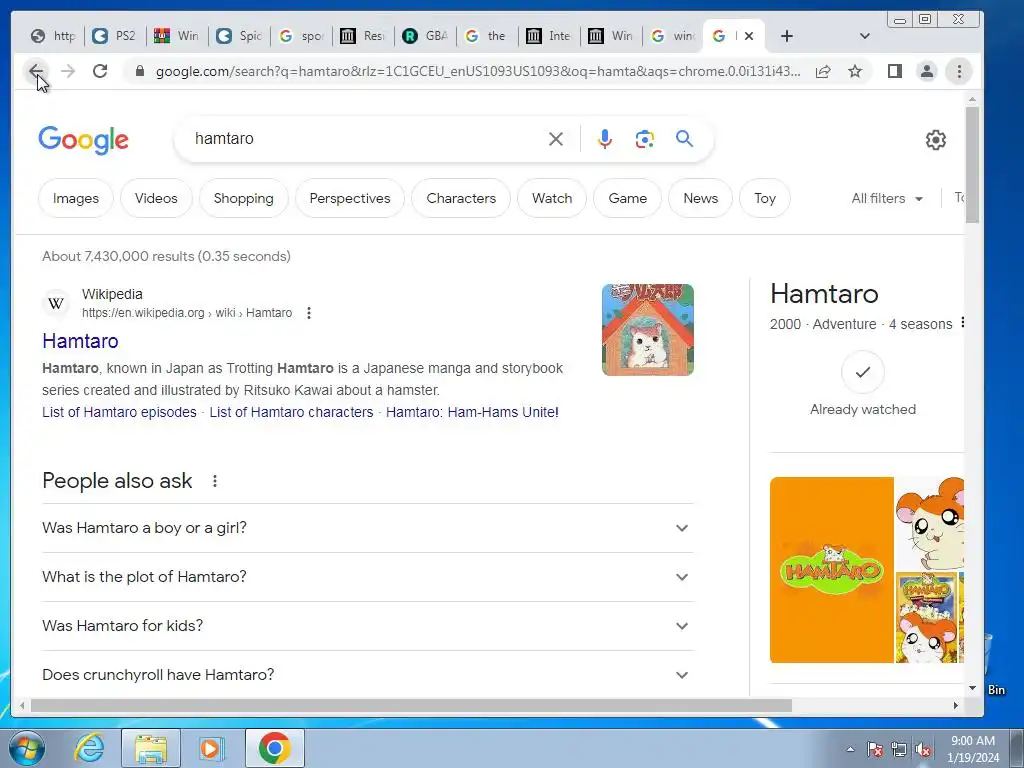Open the Chrome profile avatar
This screenshot has width=1024, height=768.
point(927,71)
